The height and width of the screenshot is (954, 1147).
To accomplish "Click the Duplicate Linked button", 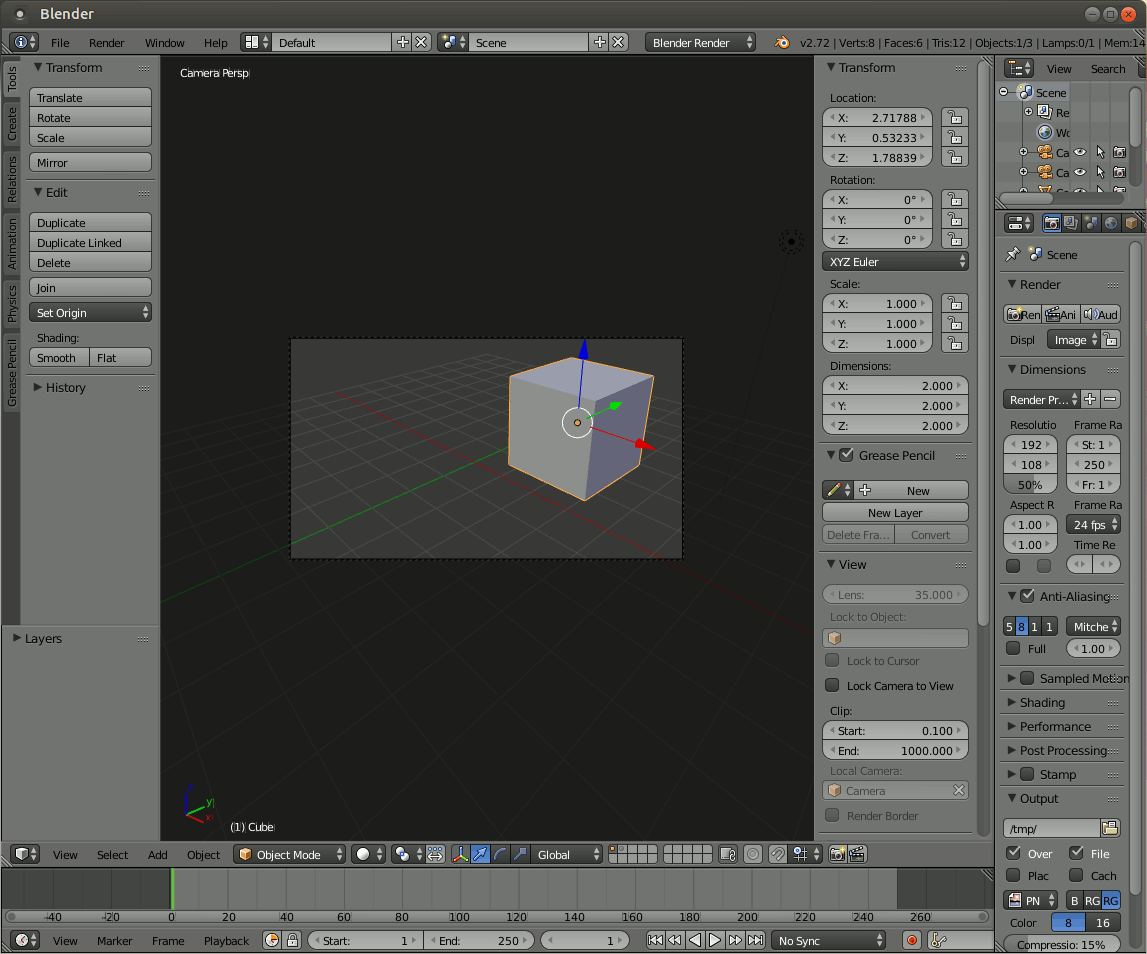I will pyautogui.click(x=91, y=242).
